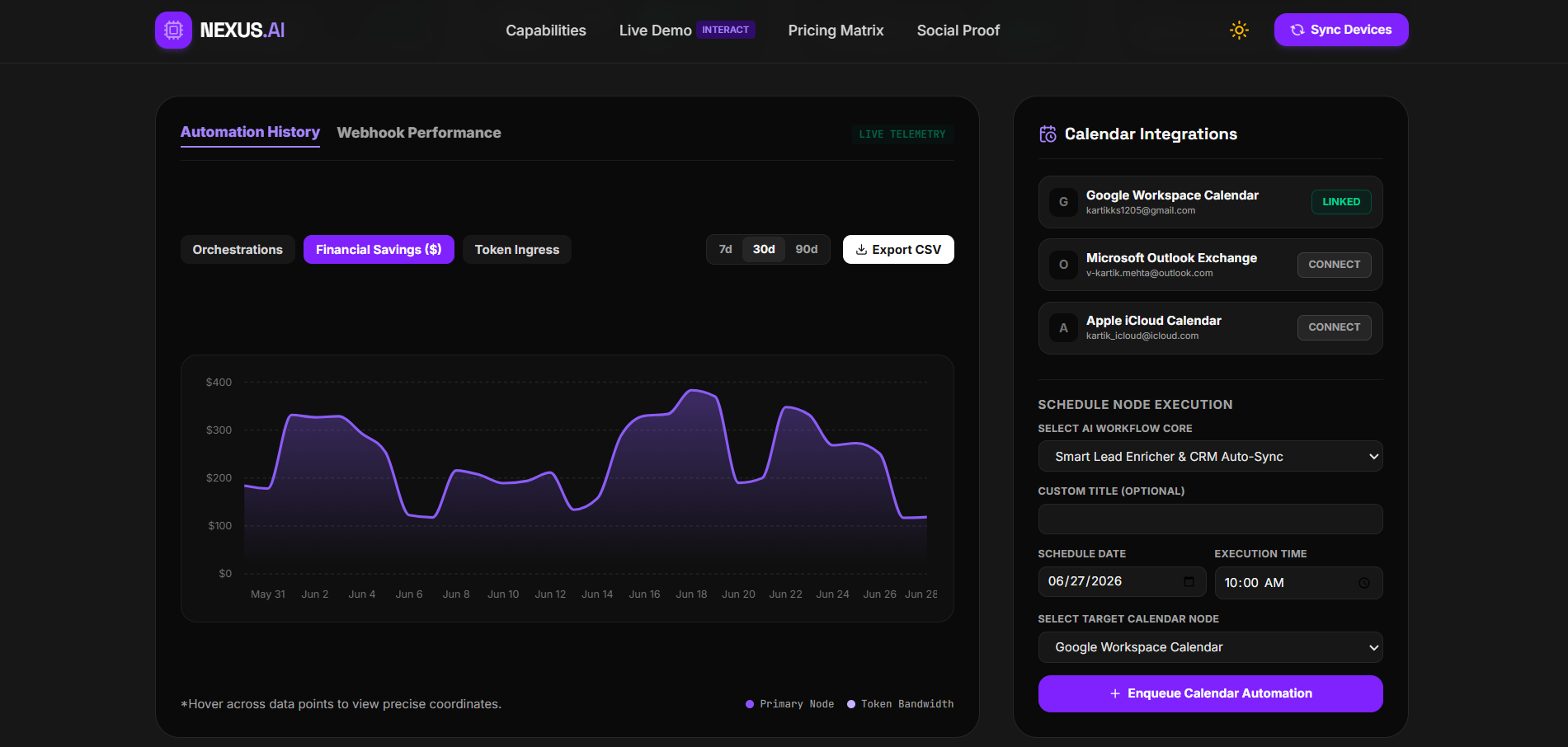This screenshot has width=1568, height=747.
Task: Click the calendar icon beside Calendar Integrations
Action: point(1048,134)
